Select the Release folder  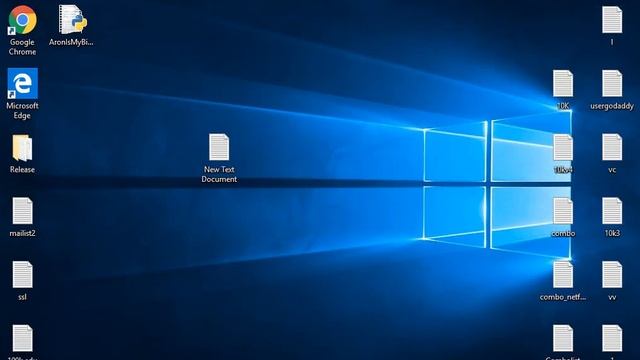[22, 148]
